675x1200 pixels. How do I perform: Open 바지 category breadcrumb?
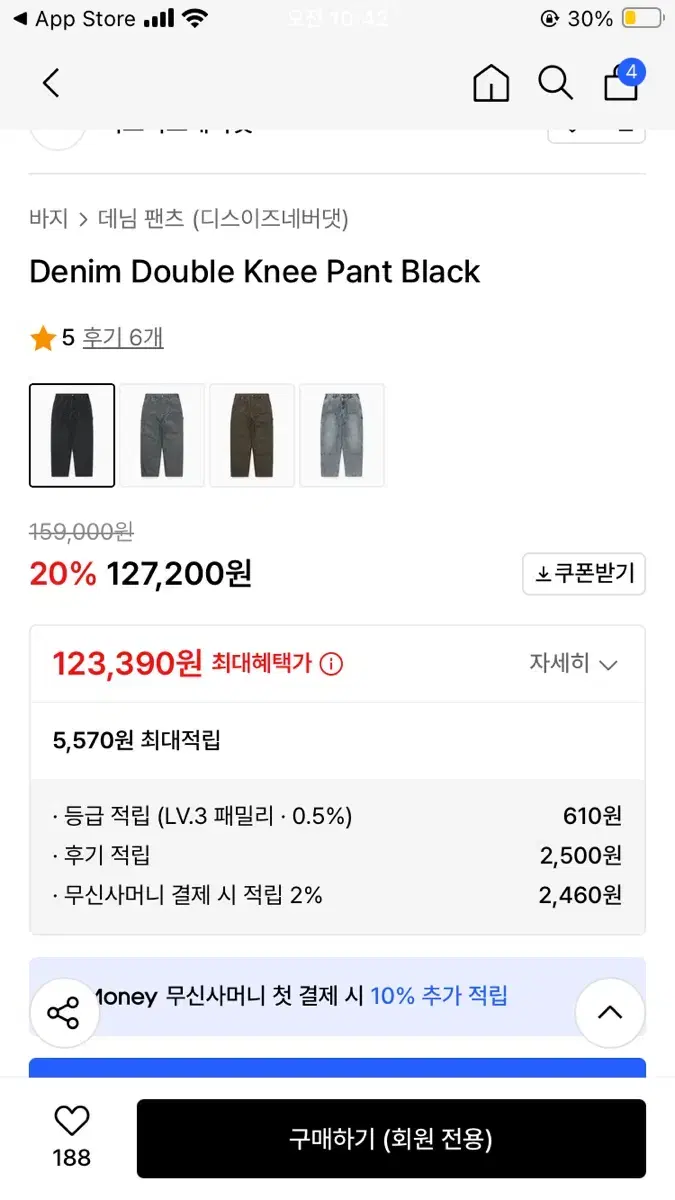point(48,218)
